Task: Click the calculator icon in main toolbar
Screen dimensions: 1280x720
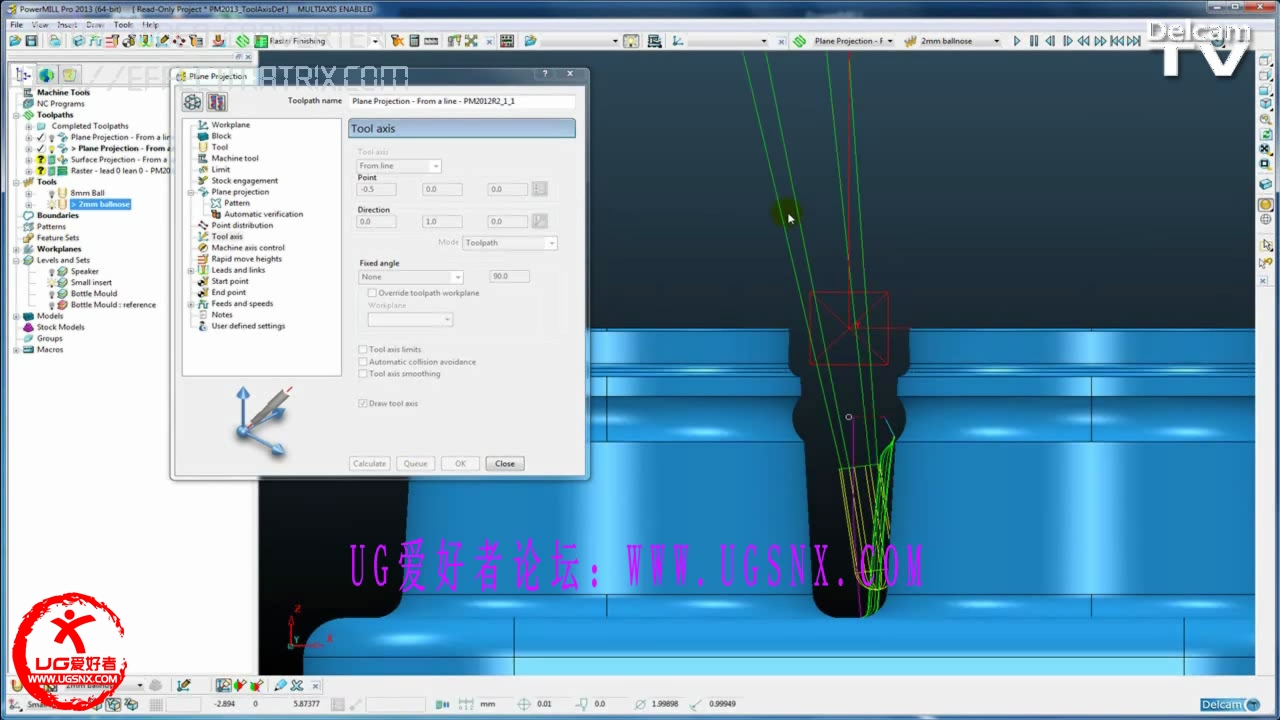Action: click(414, 41)
